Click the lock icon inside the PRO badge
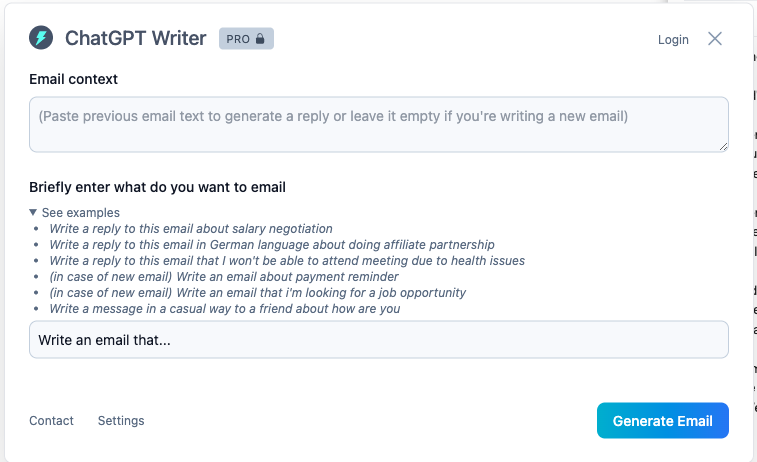Image resolution: width=757 pixels, height=462 pixels. 260,39
